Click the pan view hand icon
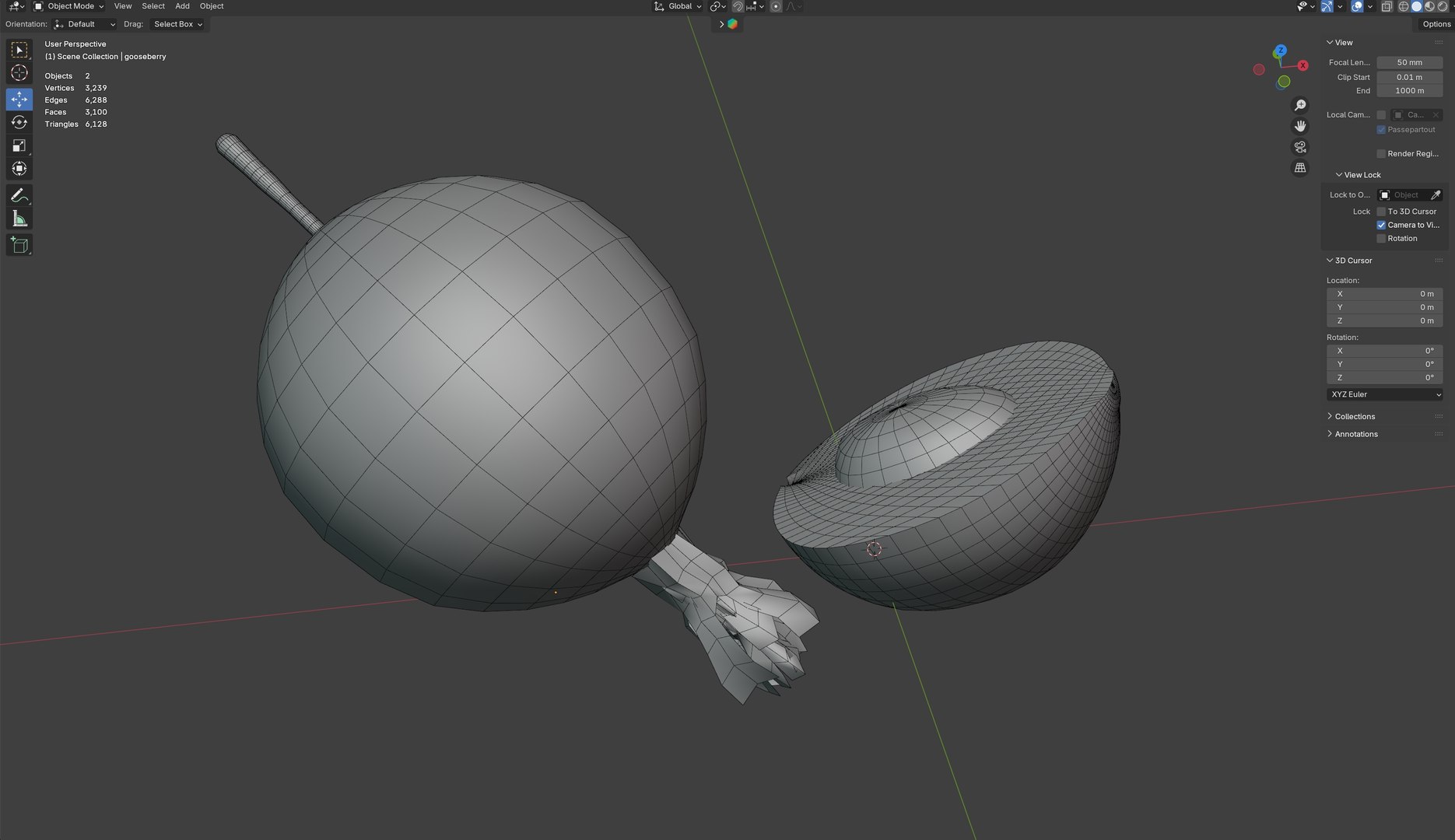Screen dimensions: 1455x840 (1300, 126)
